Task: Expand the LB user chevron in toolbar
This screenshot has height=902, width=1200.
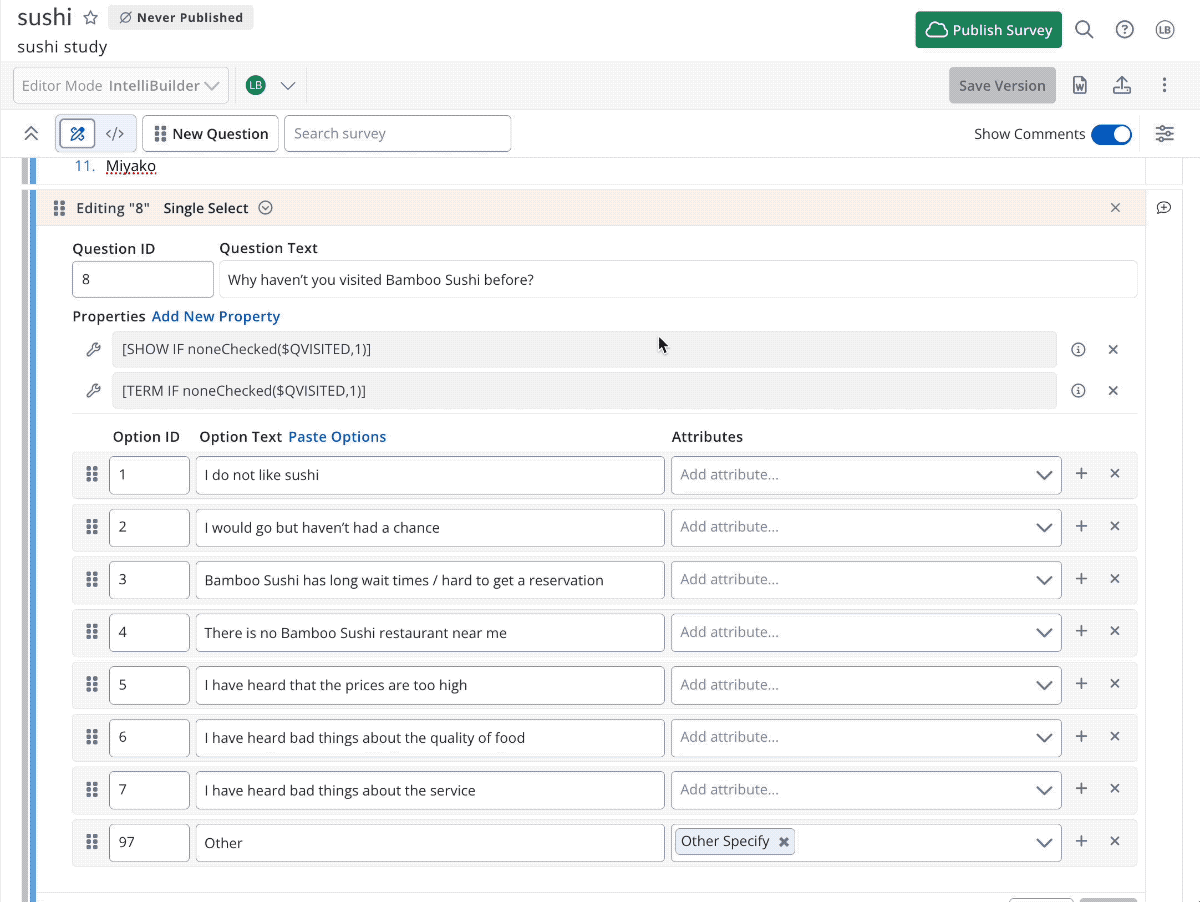Action: pyautogui.click(x=288, y=86)
